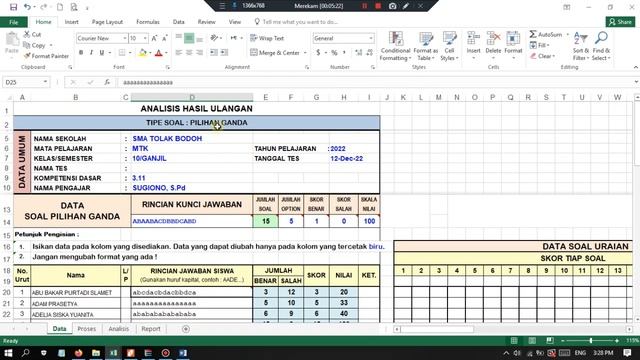640x360 pixels.
Task: Open the Analisis sheet tab
Action: [x=118, y=329]
